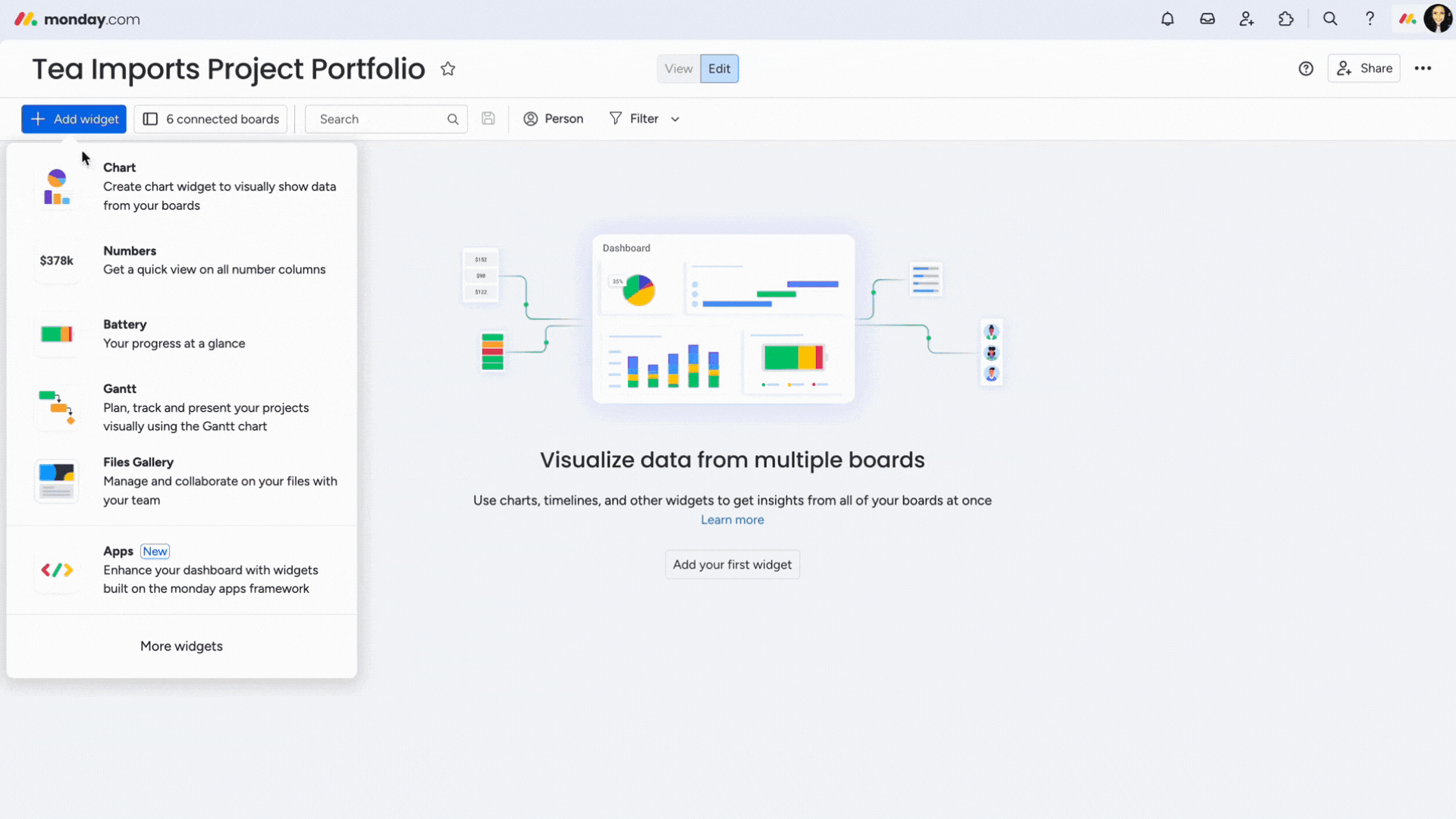
Task: Click the Files Gallery widget icon
Action: [57, 480]
